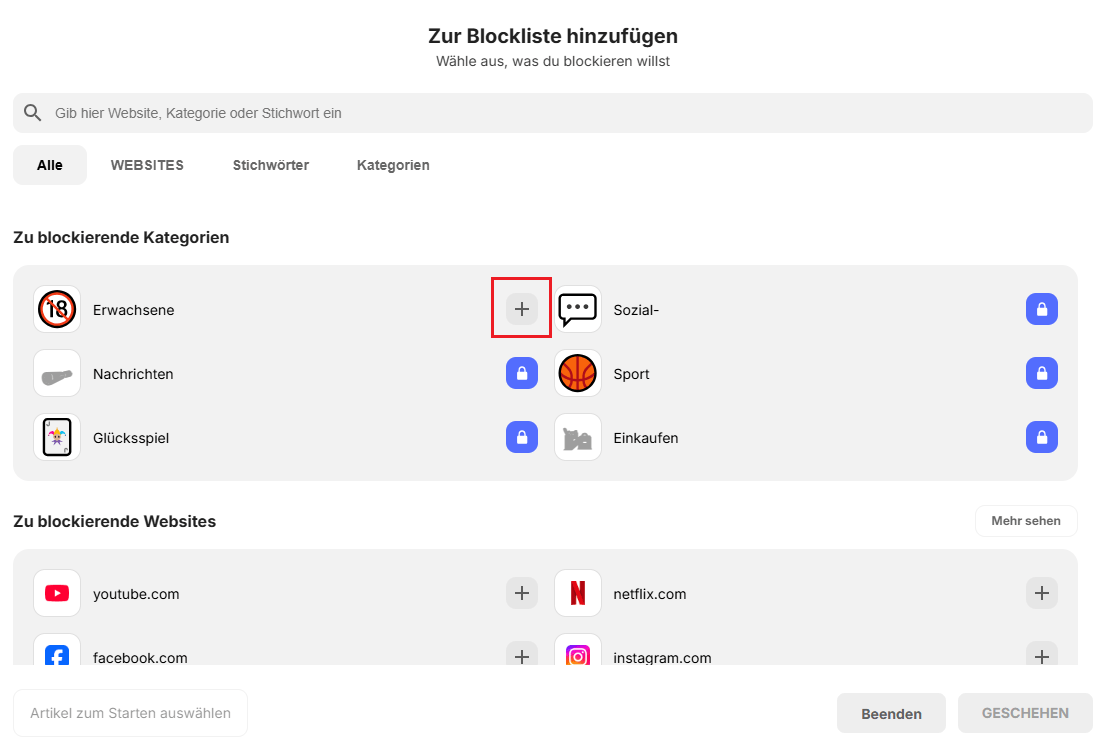This screenshot has width=1109, height=748.
Task: Open the Stichwörter tab
Action: tap(271, 166)
